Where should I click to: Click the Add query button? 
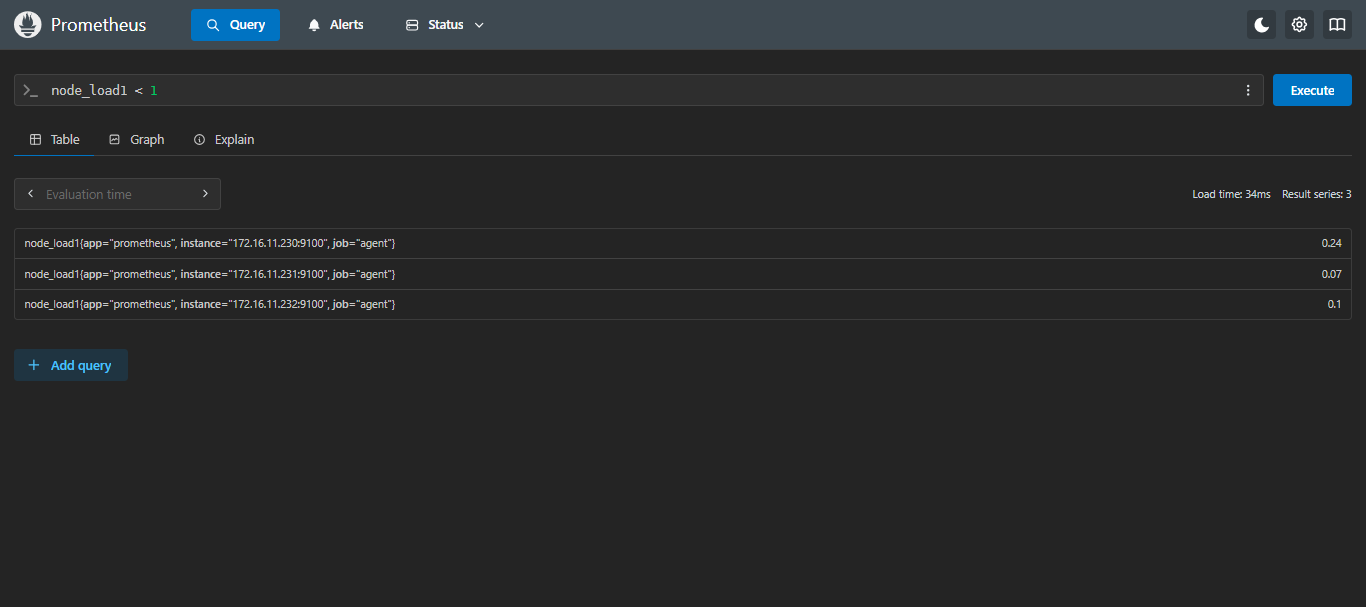(x=71, y=365)
